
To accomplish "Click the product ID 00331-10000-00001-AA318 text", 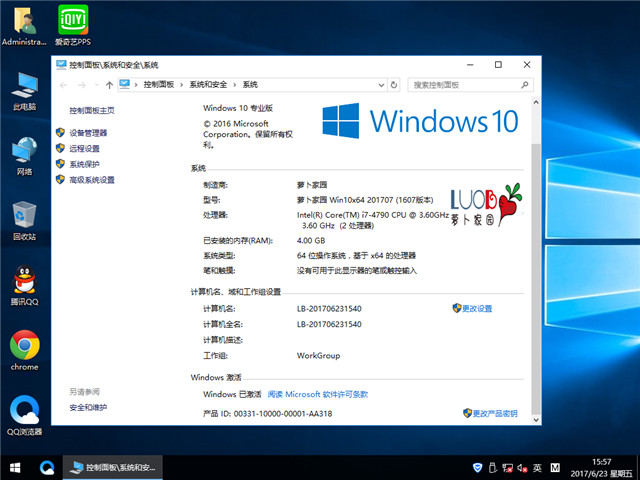I will (x=283, y=413).
